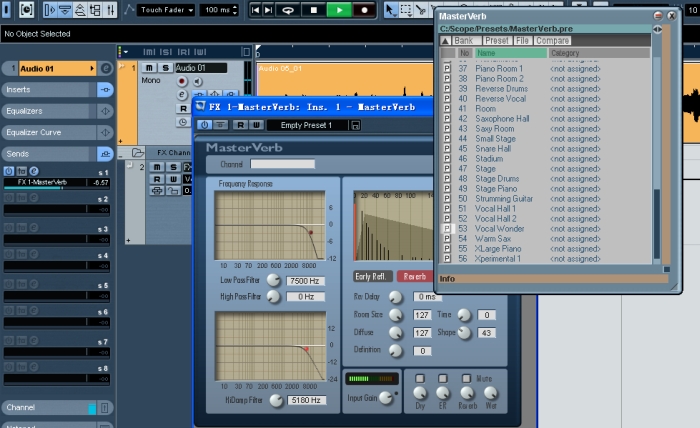
Task: Click the Stop button in transport
Action: tap(314, 10)
